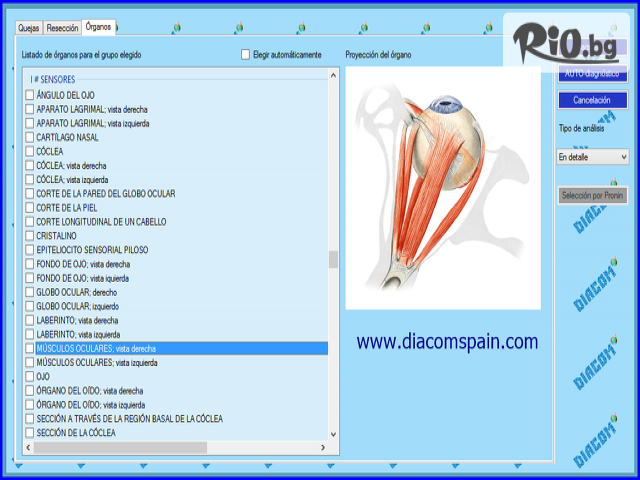Click the organ list horizontal scrollbar
Screen dimensions: 640x480
click(x=120, y=446)
